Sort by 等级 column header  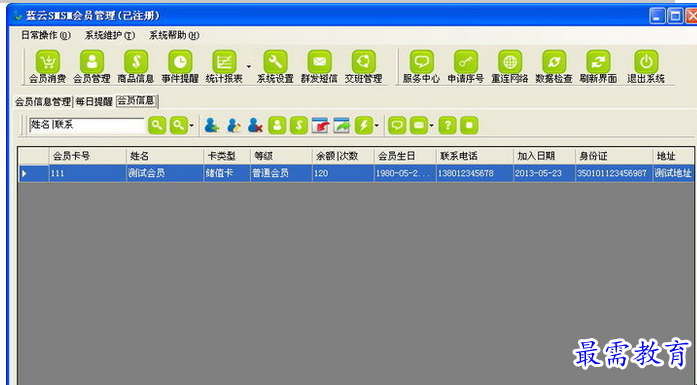point(281,156)
